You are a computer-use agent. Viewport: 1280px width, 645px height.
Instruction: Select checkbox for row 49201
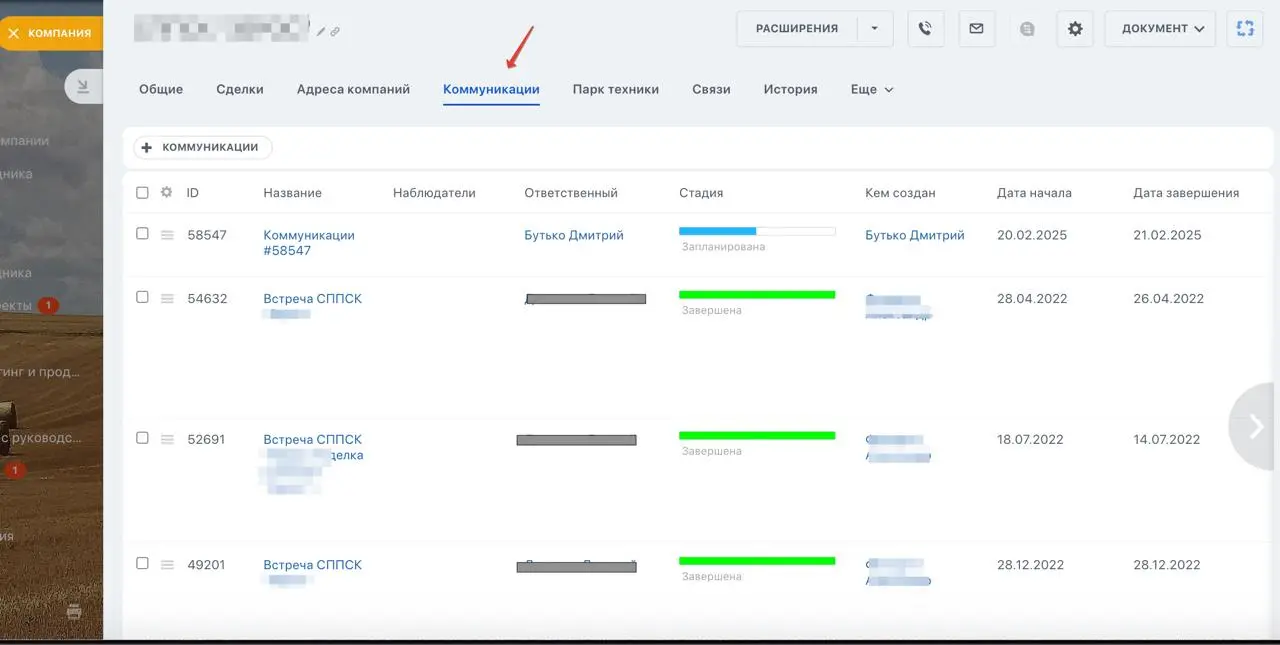point(142,563)
